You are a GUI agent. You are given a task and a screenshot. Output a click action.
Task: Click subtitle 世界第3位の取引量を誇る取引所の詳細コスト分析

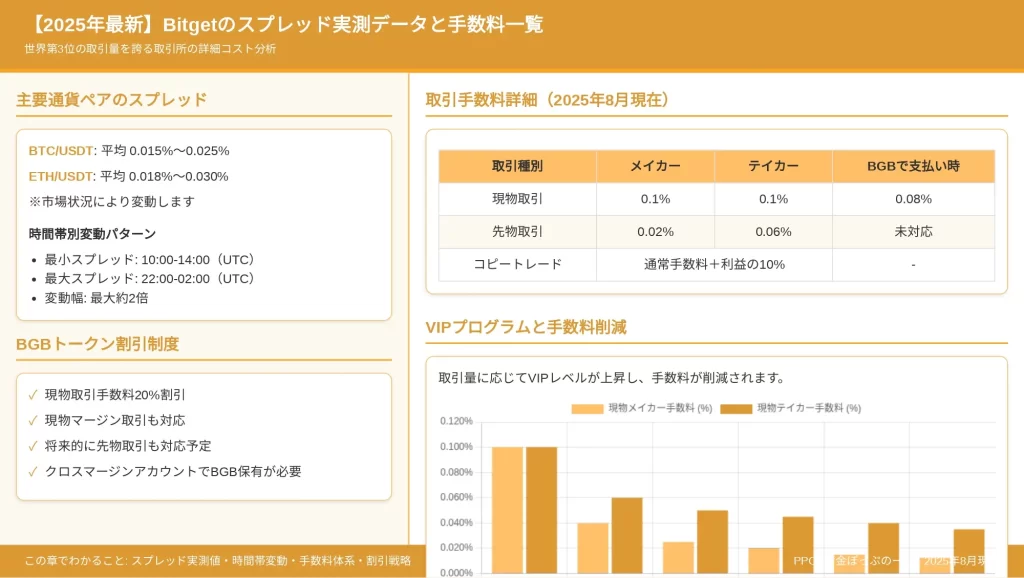[150, 49]
